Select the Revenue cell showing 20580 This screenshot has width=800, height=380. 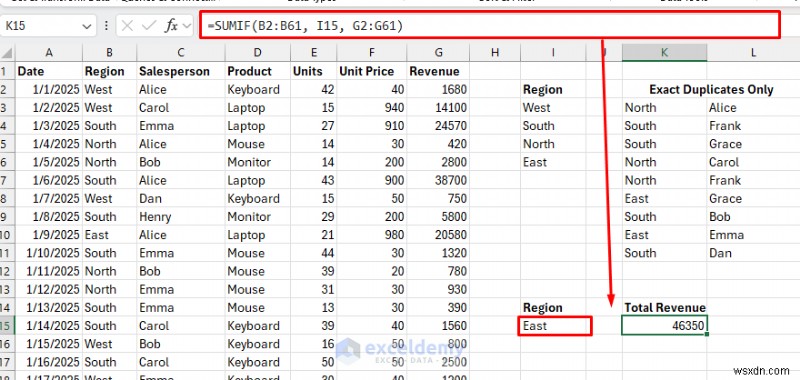438,235
